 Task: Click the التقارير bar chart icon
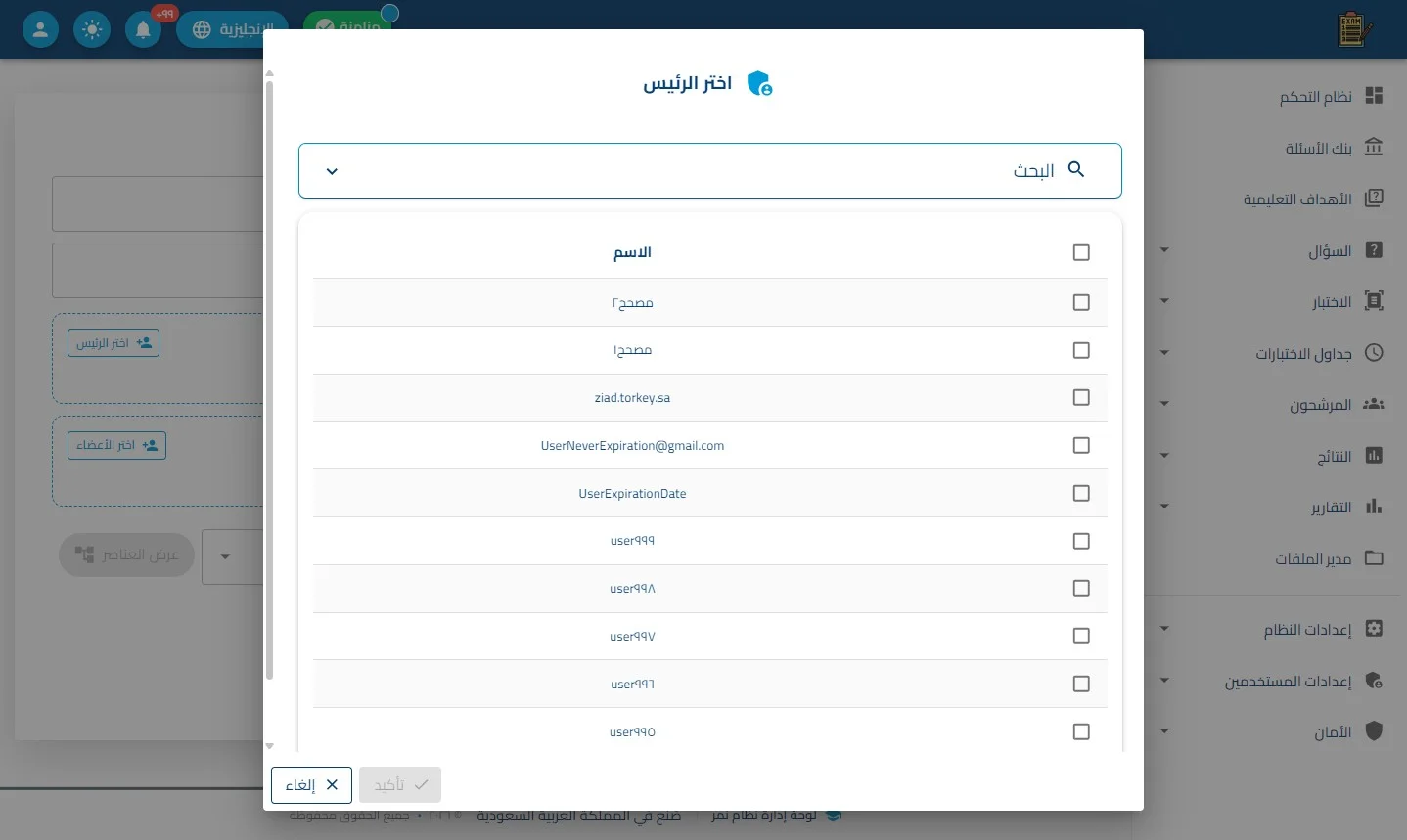coord(1374,506)
